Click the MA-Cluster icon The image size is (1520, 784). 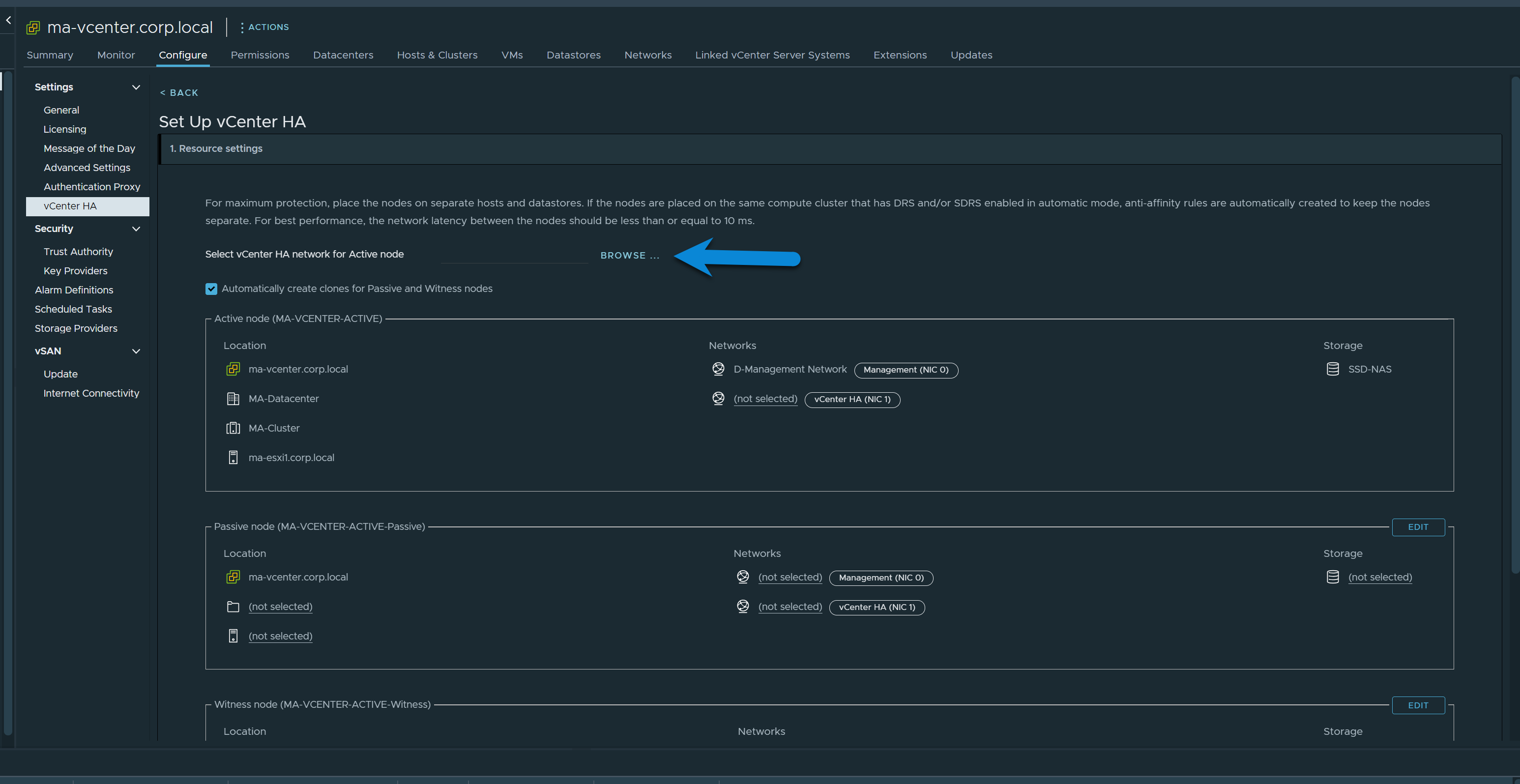tap(233, 428)
